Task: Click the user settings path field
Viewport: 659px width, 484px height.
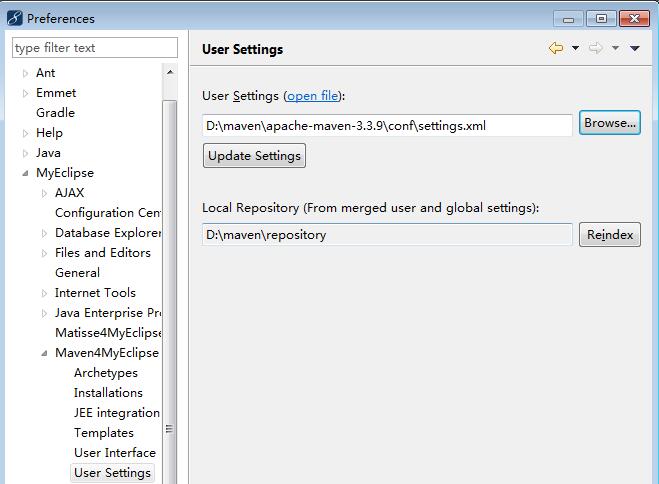Action: (x=387, y=125)
